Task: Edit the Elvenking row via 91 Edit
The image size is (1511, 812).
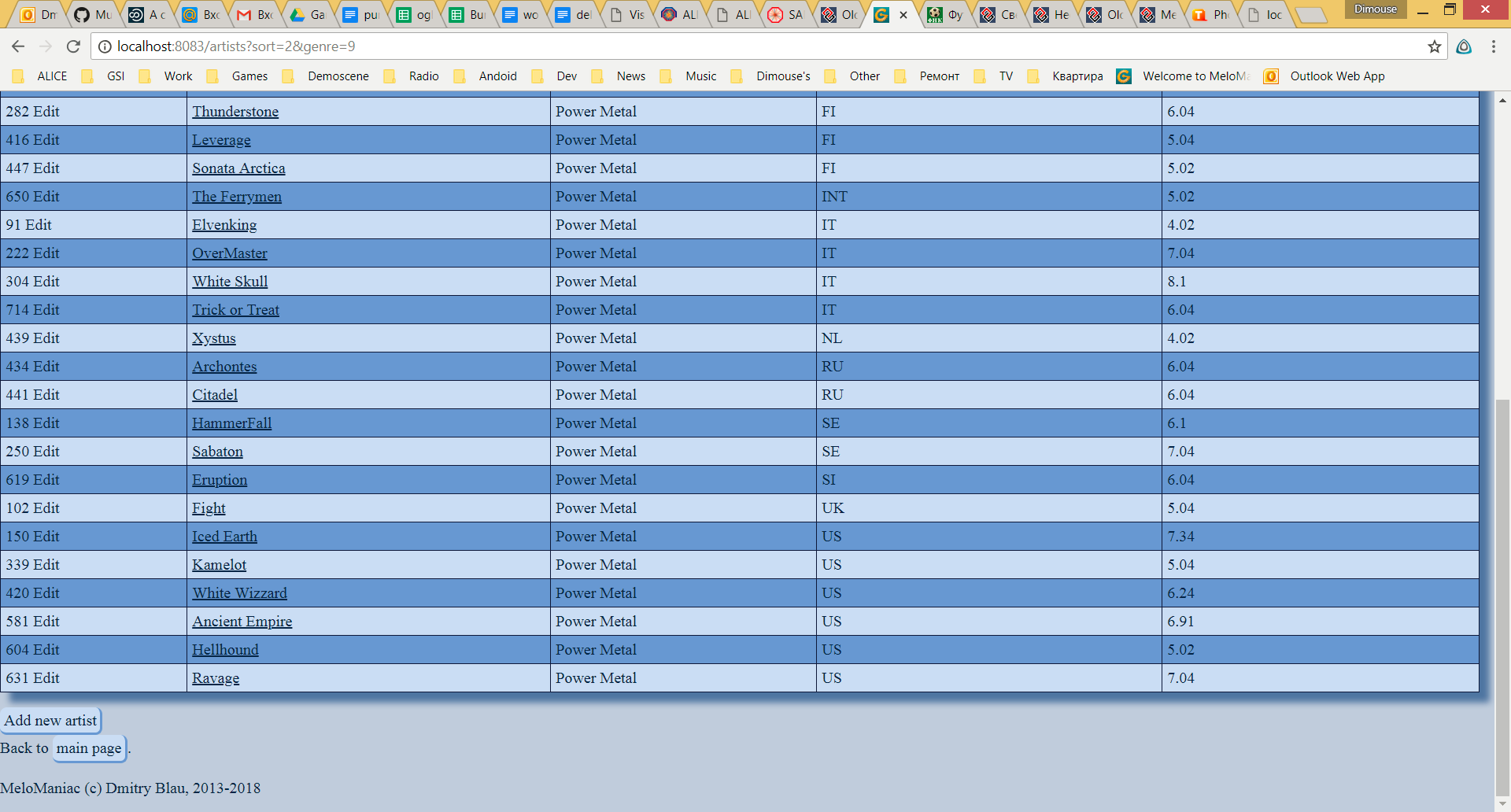Action: pos(29,225)
